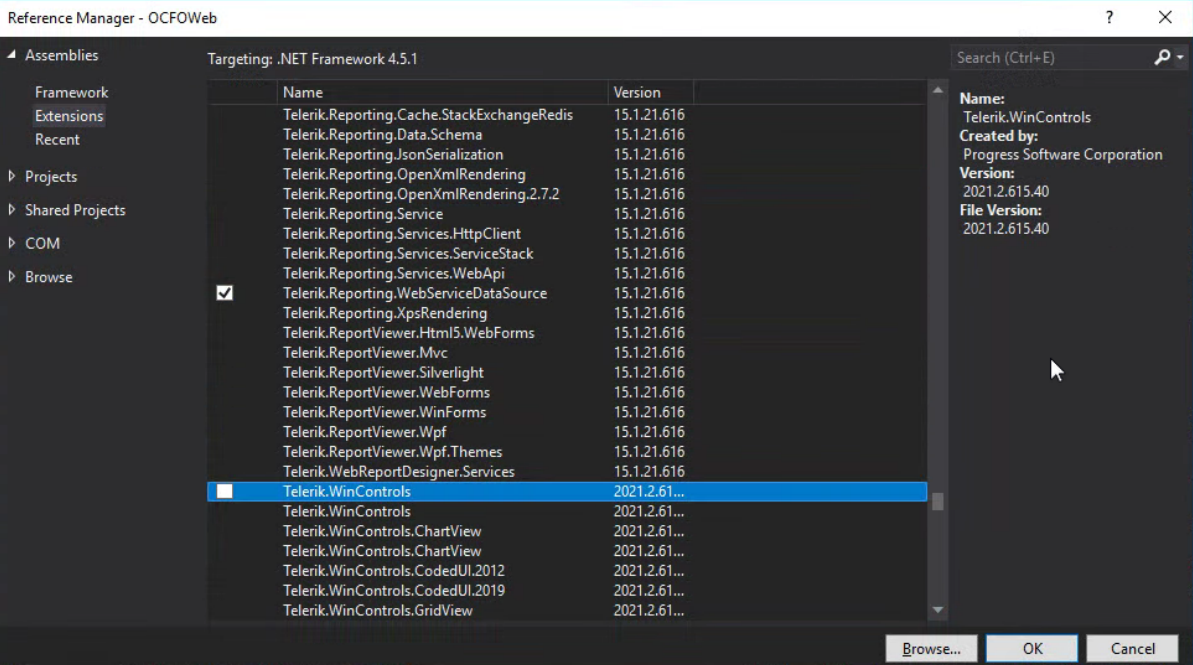The height and width of the screenshot is (665, 1193).
Task: Select Extensions under Assemblies
Action: 68,116
